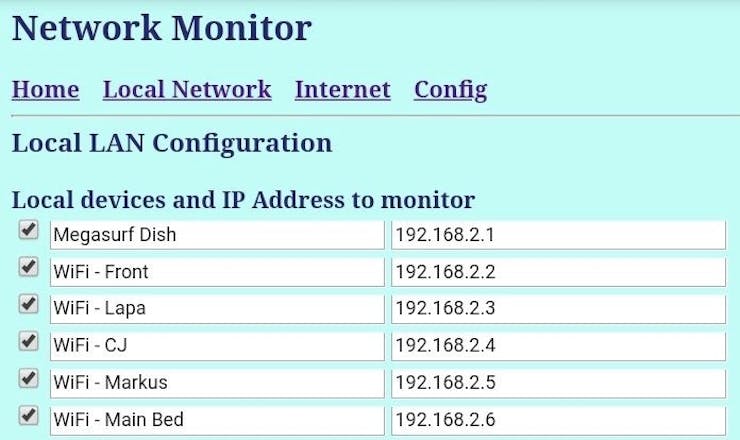Focus the 192.168.2.5 IP address field
The height and width of the screenshot is (440, 740).
[x=558, y=383]
